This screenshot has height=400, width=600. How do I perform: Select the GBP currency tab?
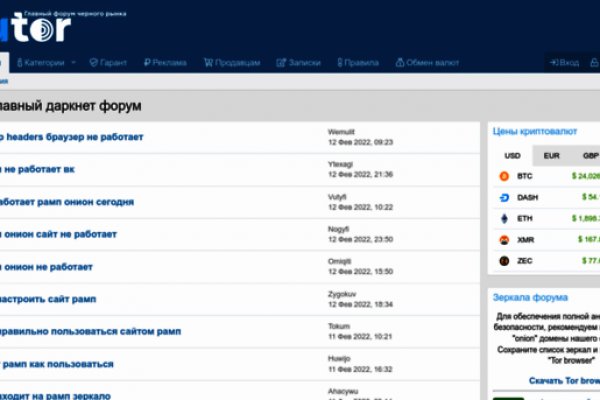590,155
